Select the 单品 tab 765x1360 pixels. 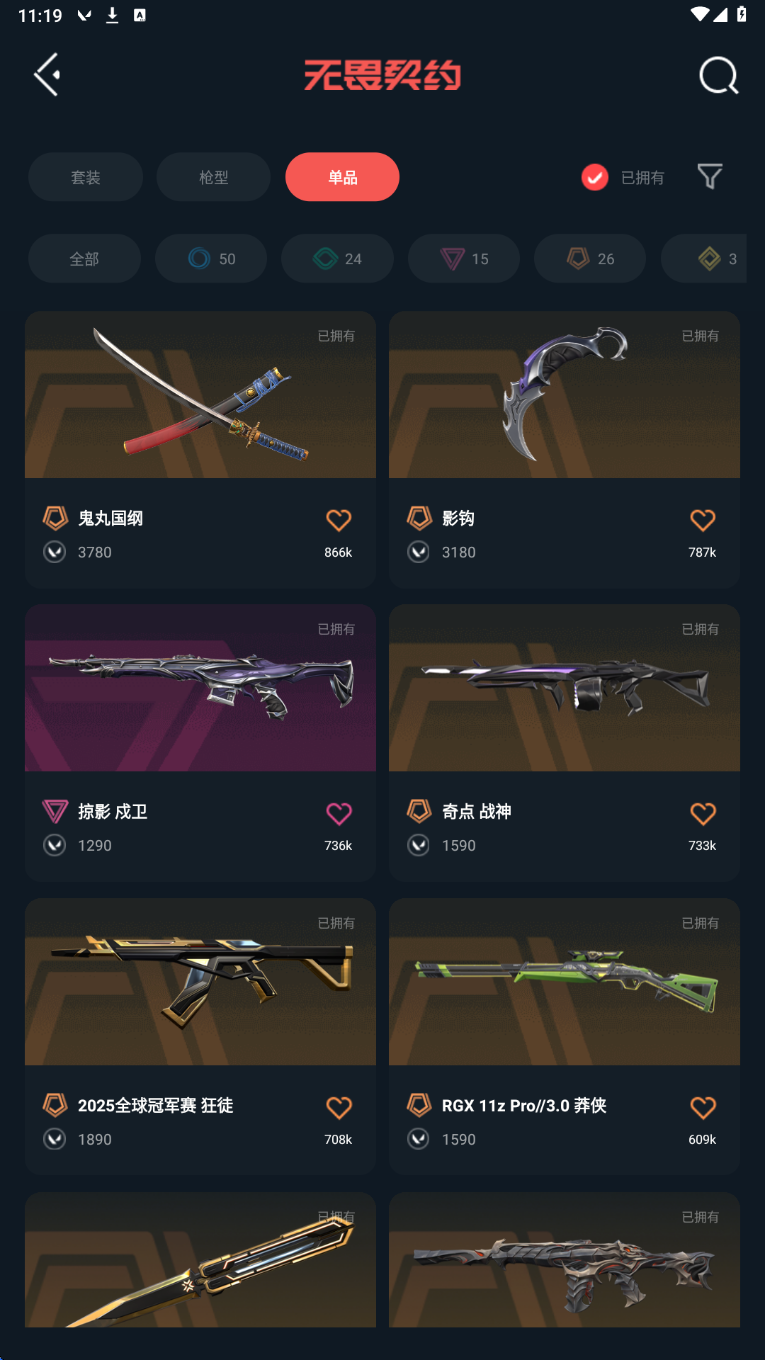tap(342, 177)
